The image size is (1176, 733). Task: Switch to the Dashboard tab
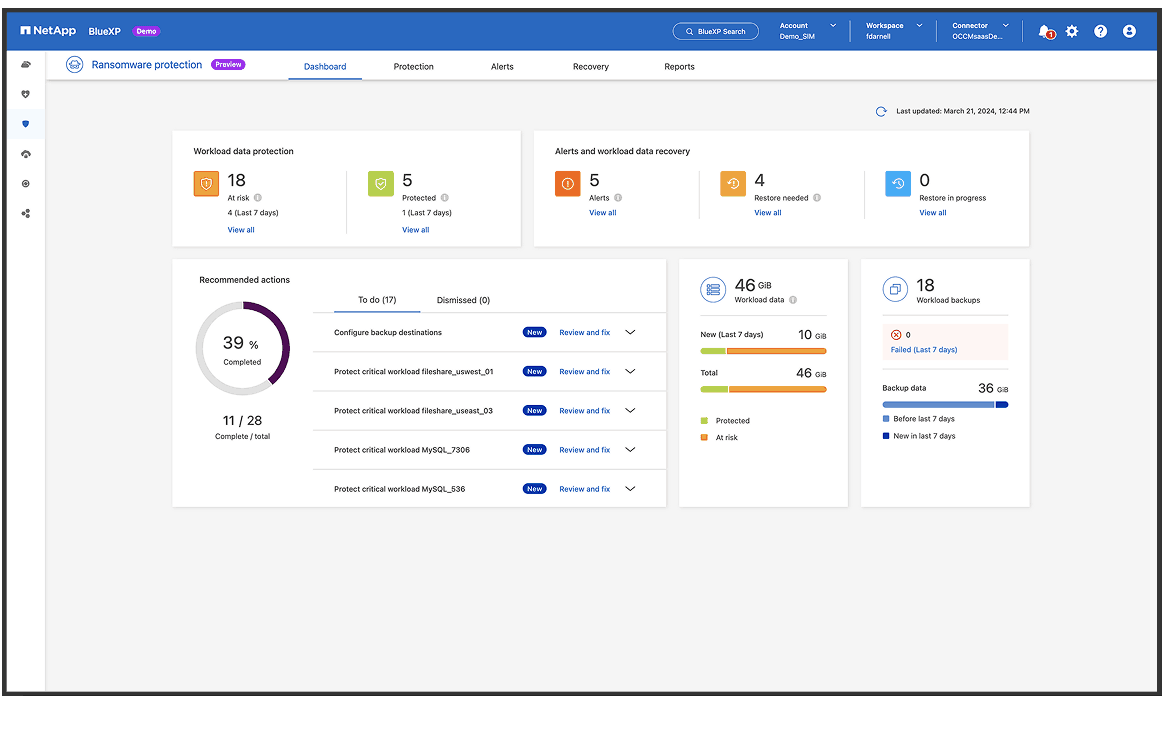[326, 67]
